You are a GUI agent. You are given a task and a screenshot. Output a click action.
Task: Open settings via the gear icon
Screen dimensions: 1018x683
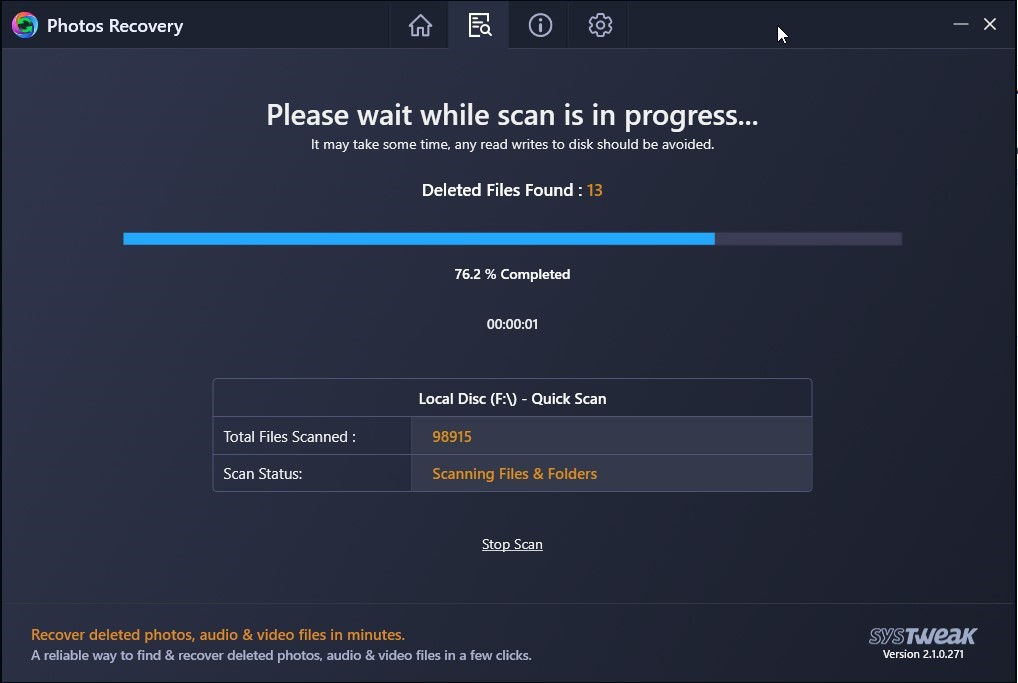(600, 25)
